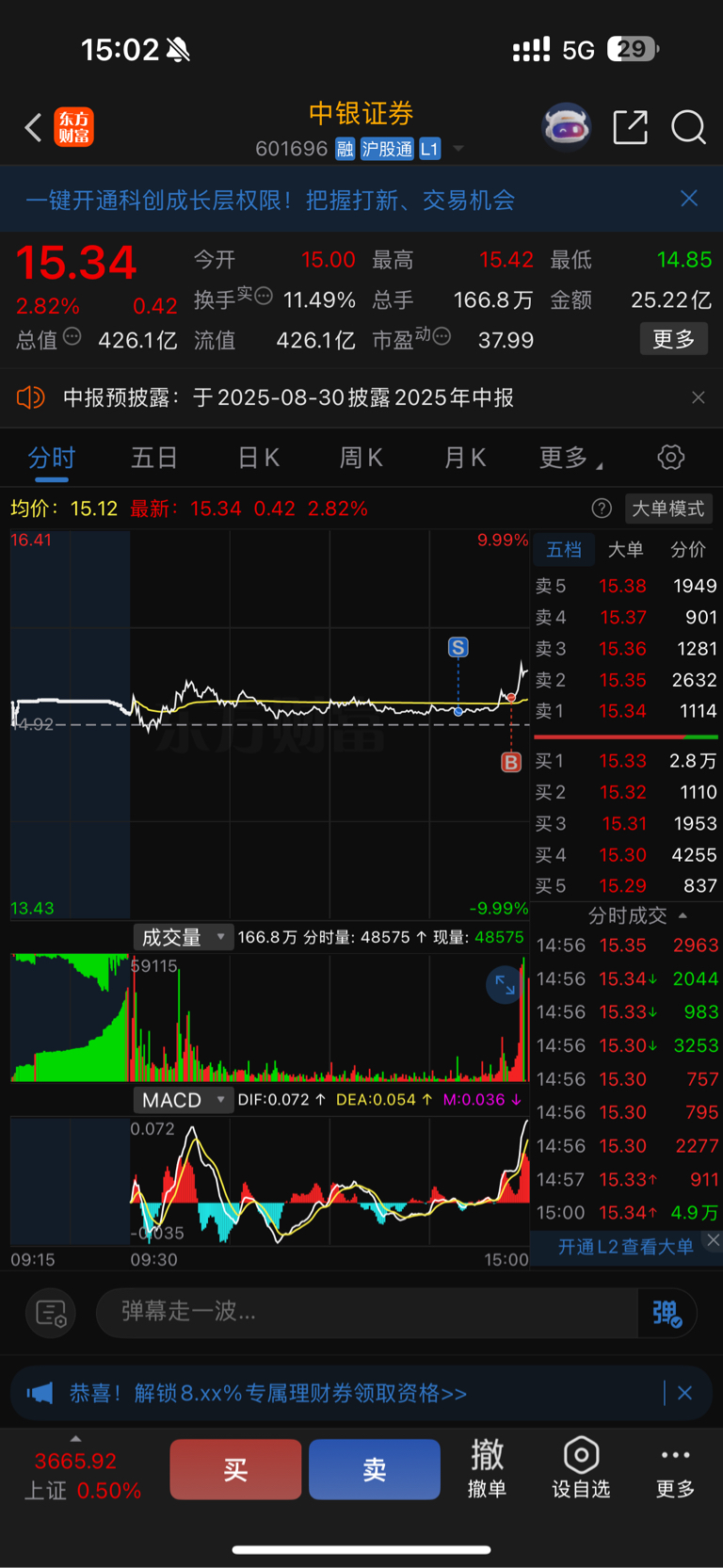Tap the B buy marker on chart
723x1568 pixels.
tap(511, 762)
